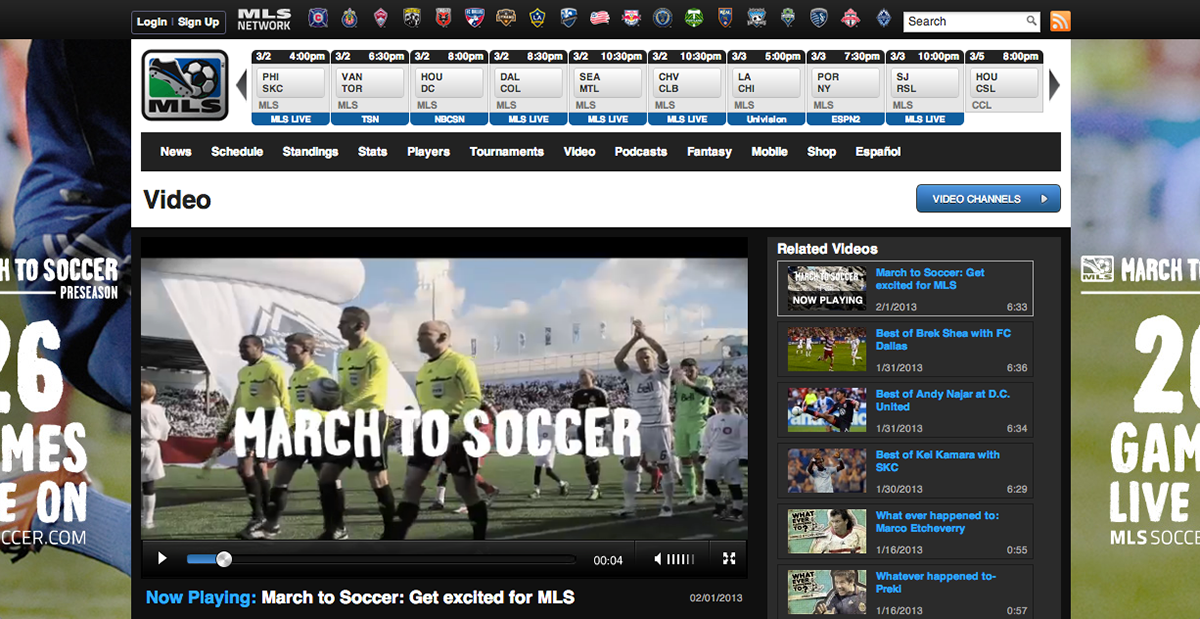Open Best of Kei Kamara video thumbnail
Viewport: 1200px width, 619px height.
tap(827, 471)
